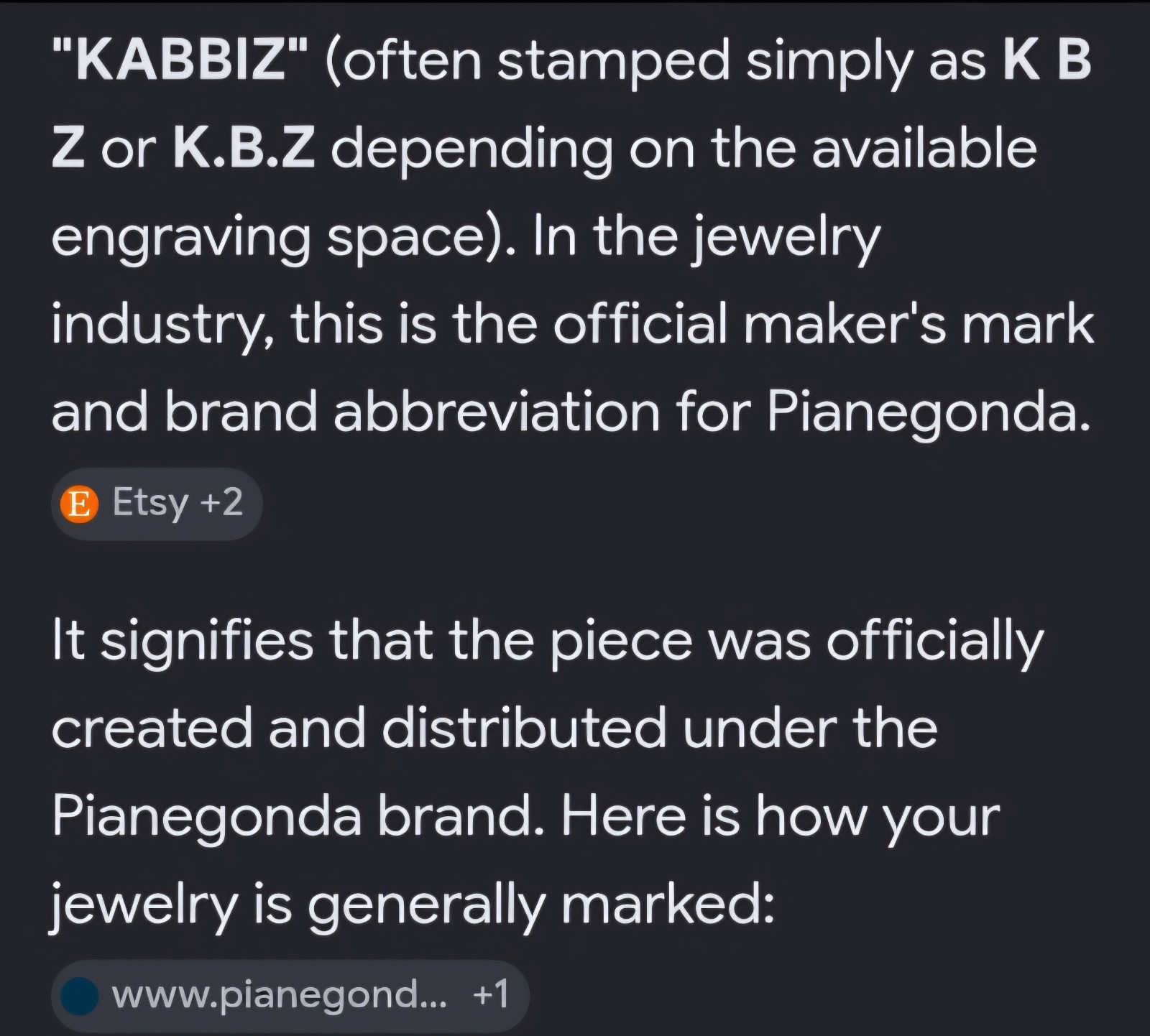Click the dark blue circle favicon
This screenshot has width=1150, height=1036.
click(79, 996)
